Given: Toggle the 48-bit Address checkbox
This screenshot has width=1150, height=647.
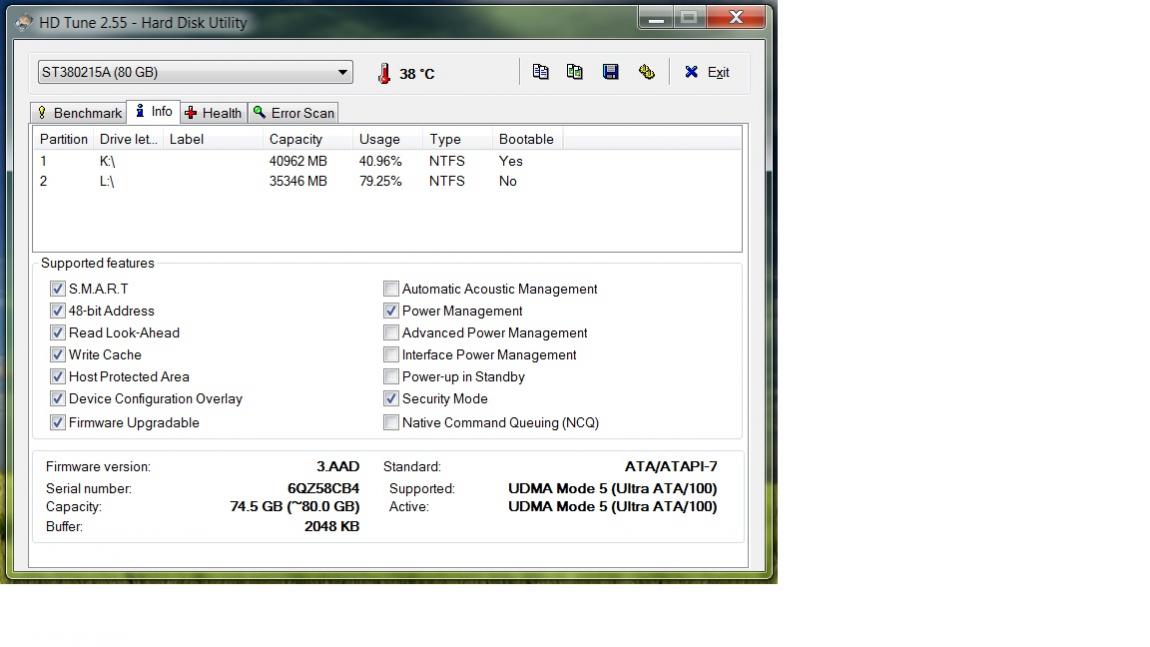Looking at the screenshot, I should click(x=58, y=311).
